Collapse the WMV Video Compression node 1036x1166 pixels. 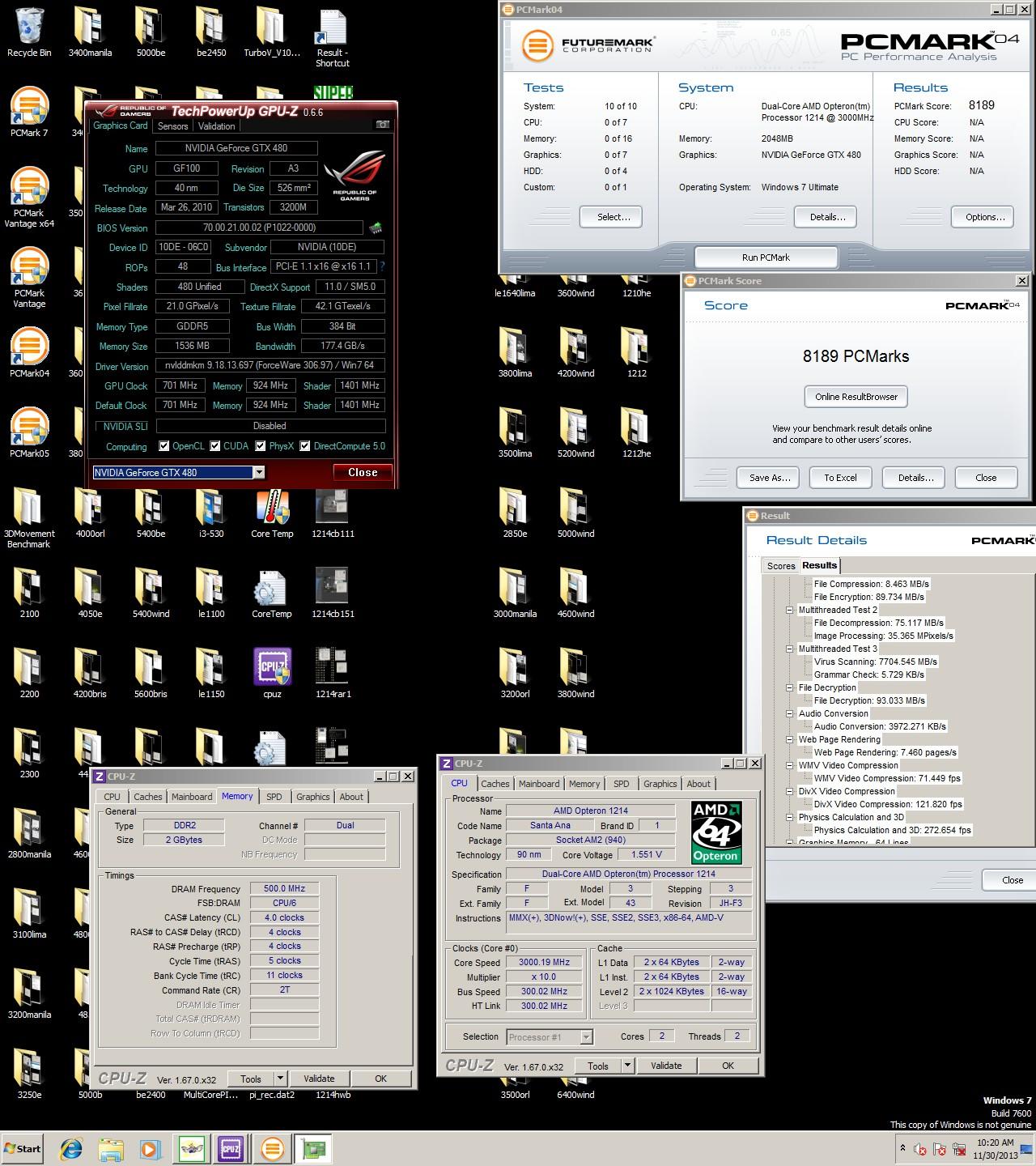790,765
